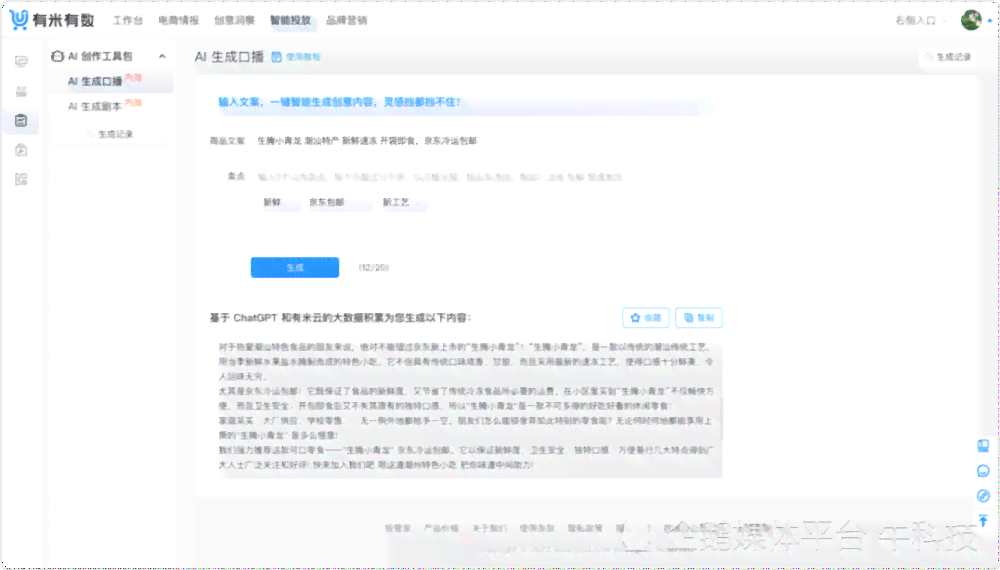
Task: Click the back-to-top arrow icon
Action: point(983,521)
